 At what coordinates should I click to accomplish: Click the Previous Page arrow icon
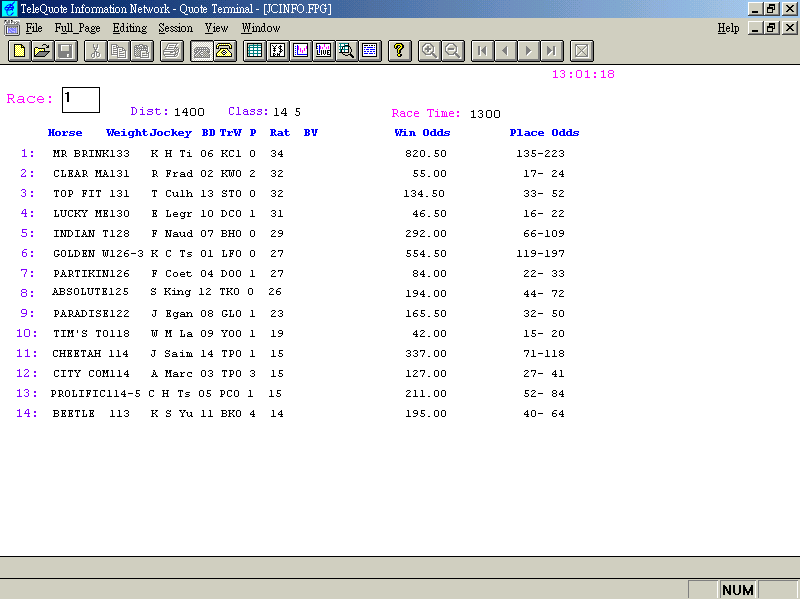(506, 51)
